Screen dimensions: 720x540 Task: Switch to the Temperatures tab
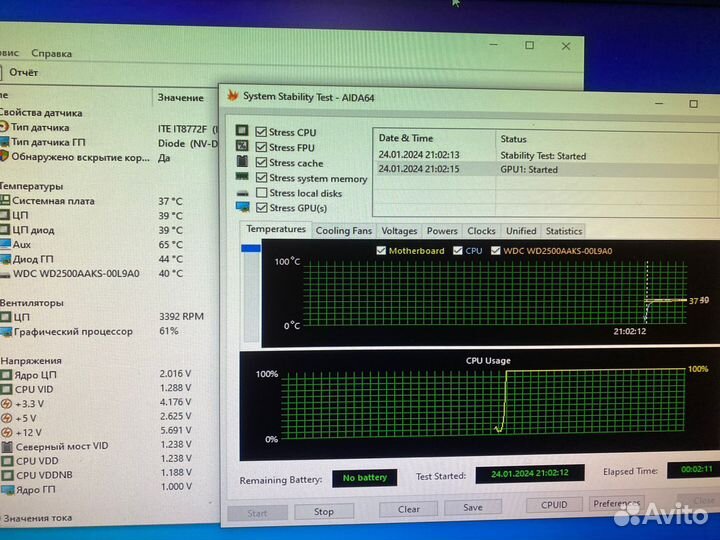(x=276, y=229)
